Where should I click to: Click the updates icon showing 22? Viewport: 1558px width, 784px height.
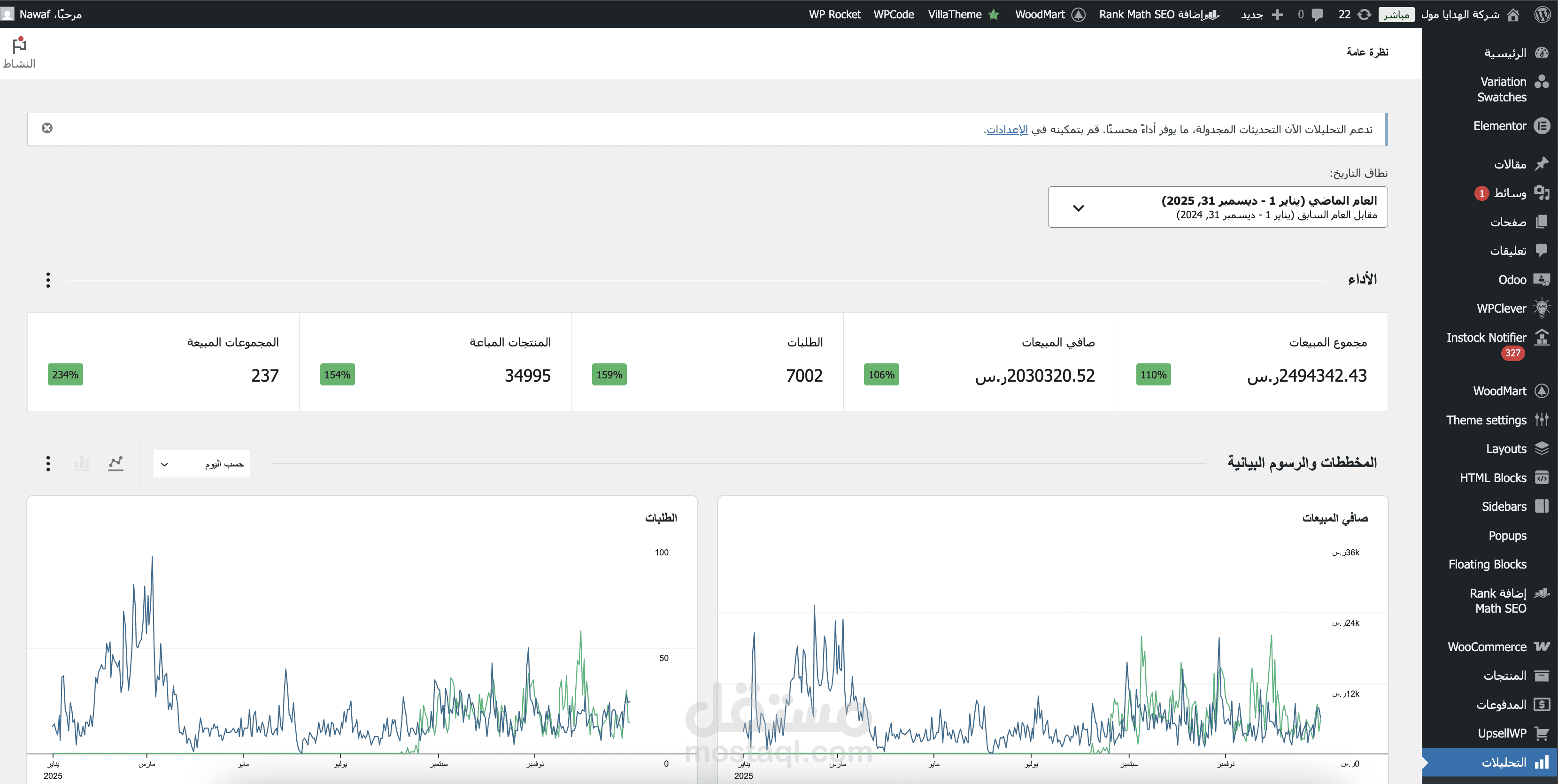pyautogui.click(x=1355, y=15)
